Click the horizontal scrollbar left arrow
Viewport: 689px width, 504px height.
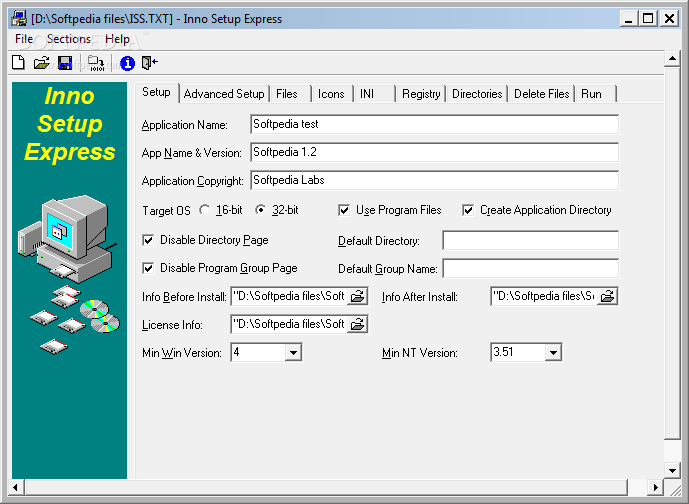16,487
